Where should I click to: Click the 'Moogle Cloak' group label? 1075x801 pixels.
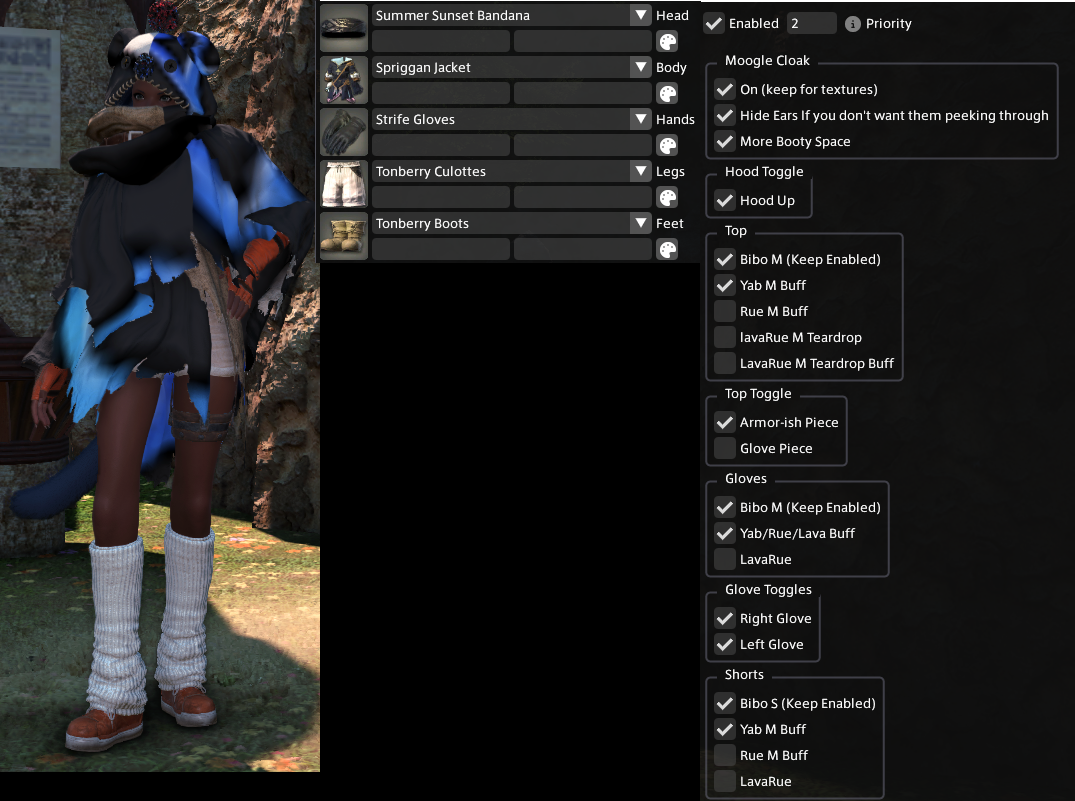pos(767,60)
